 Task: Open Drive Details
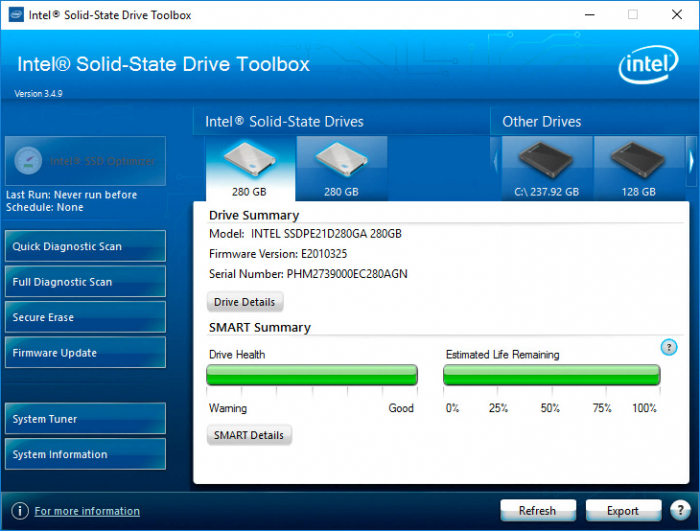245,302
